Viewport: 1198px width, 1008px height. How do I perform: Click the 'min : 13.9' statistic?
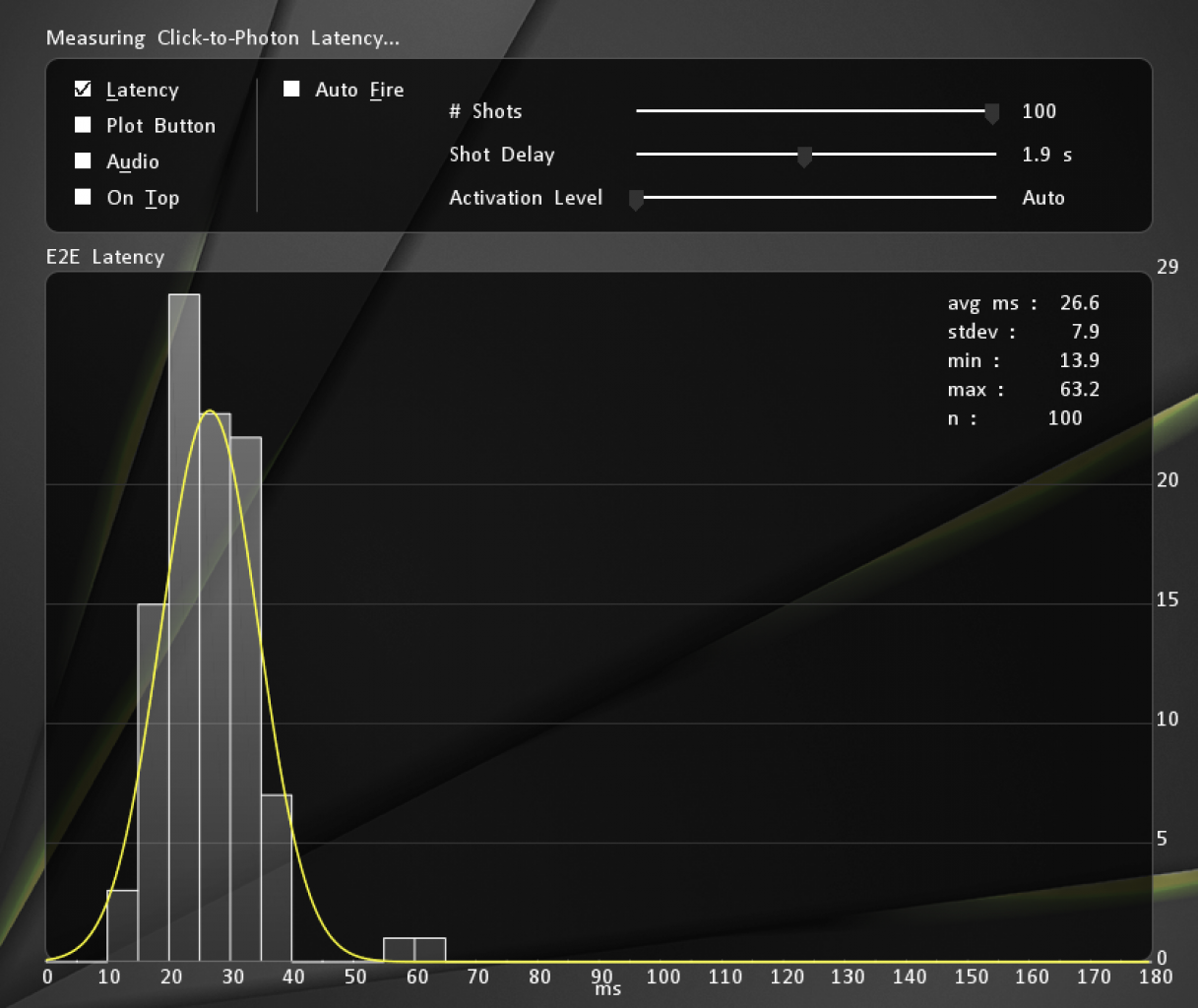click(1024, 360)
